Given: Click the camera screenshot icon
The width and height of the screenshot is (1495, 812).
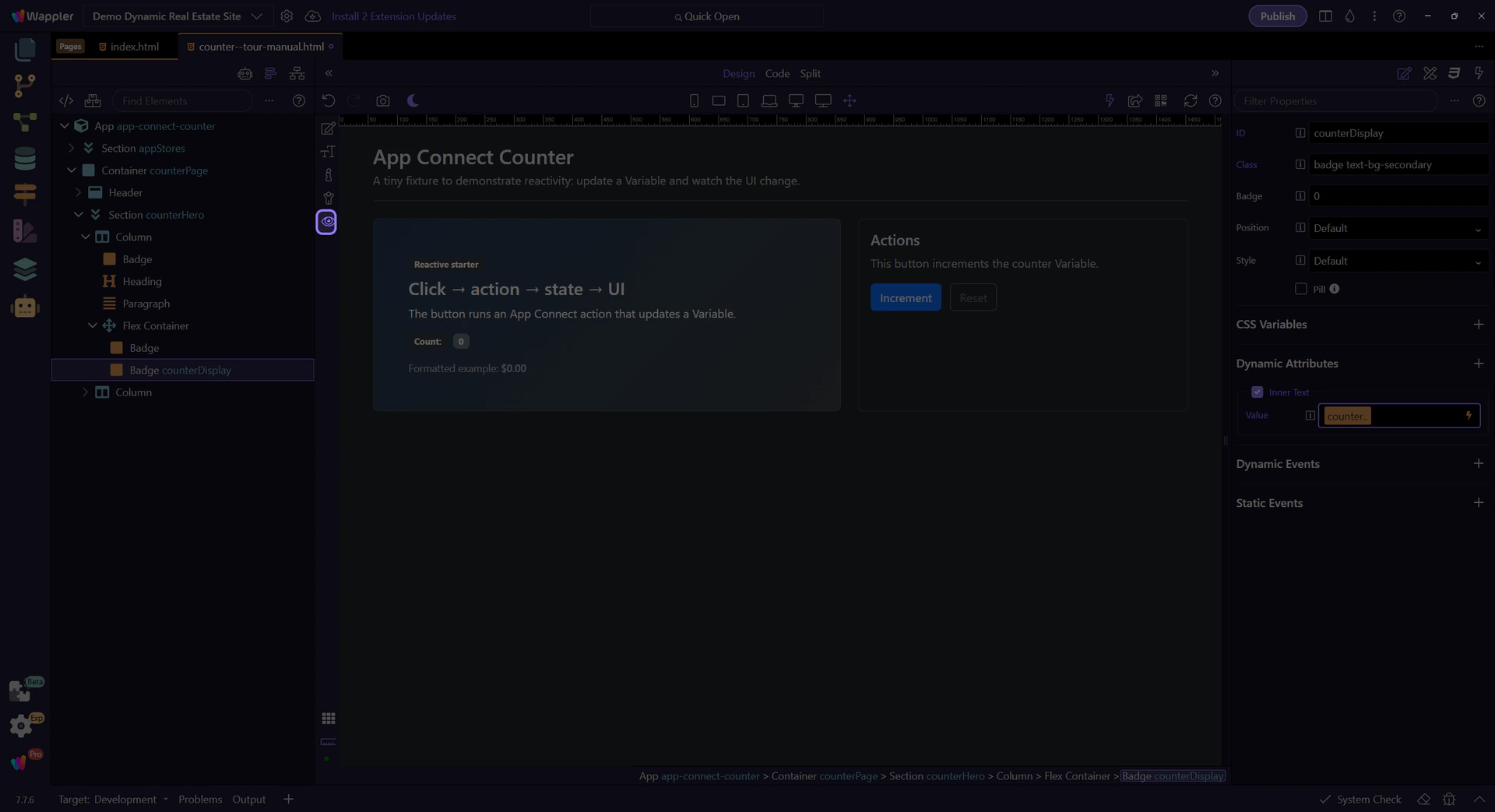Looking at the screenshot, I should 382,101.
